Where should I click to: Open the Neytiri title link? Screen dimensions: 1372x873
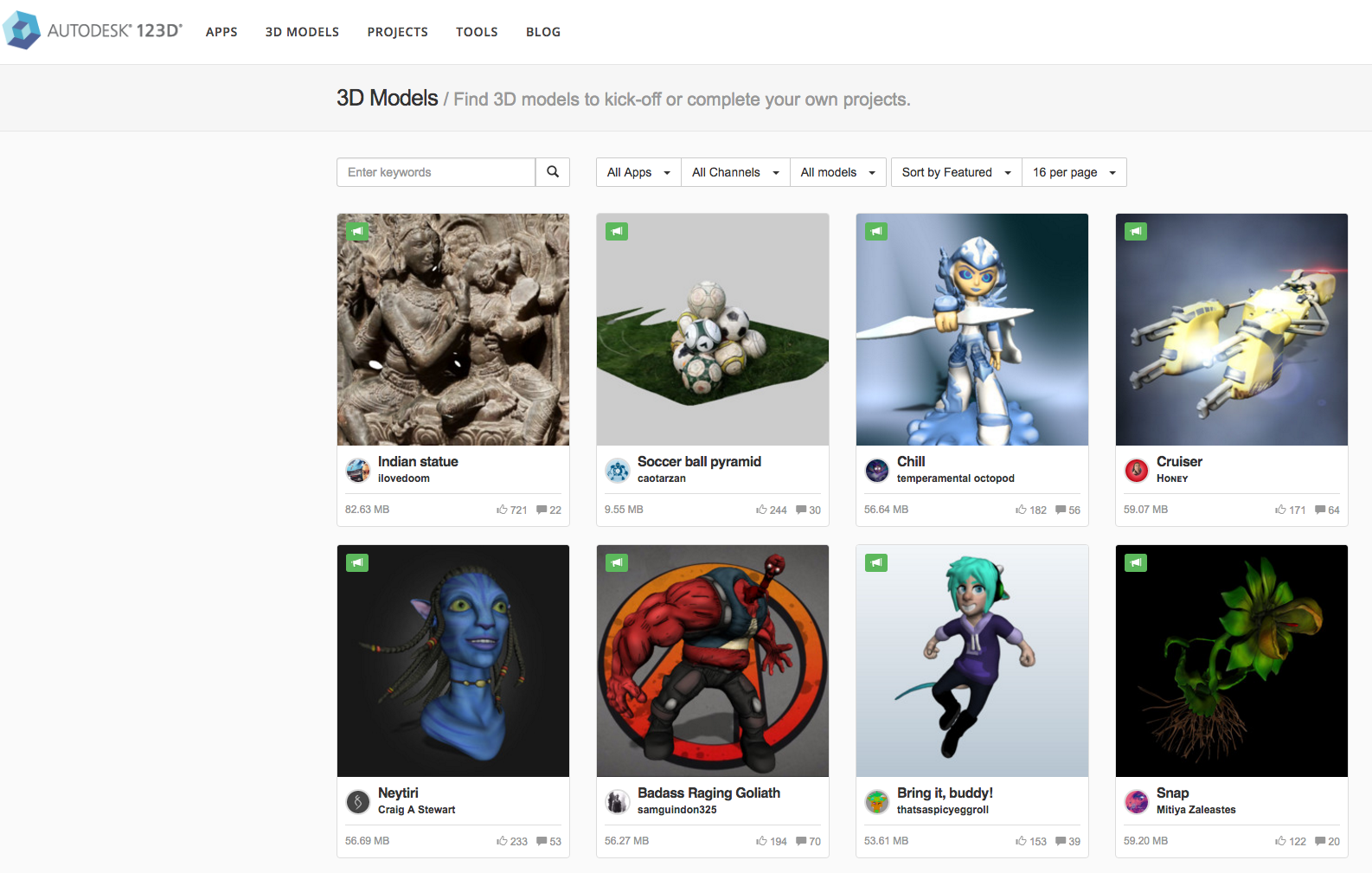point(398,793)
